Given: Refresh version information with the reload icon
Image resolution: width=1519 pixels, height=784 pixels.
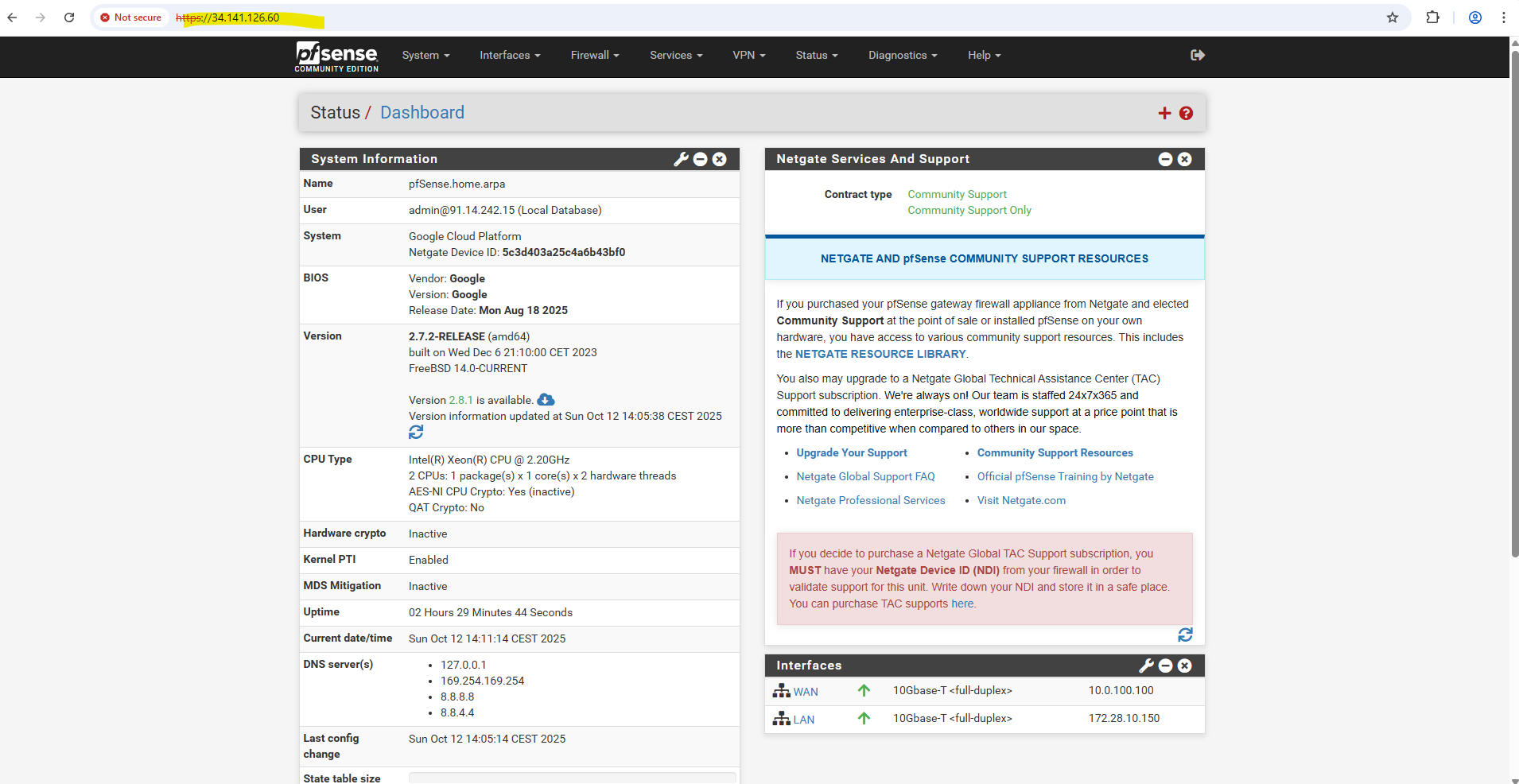Looking at the screenshot, I should point(416,432).
